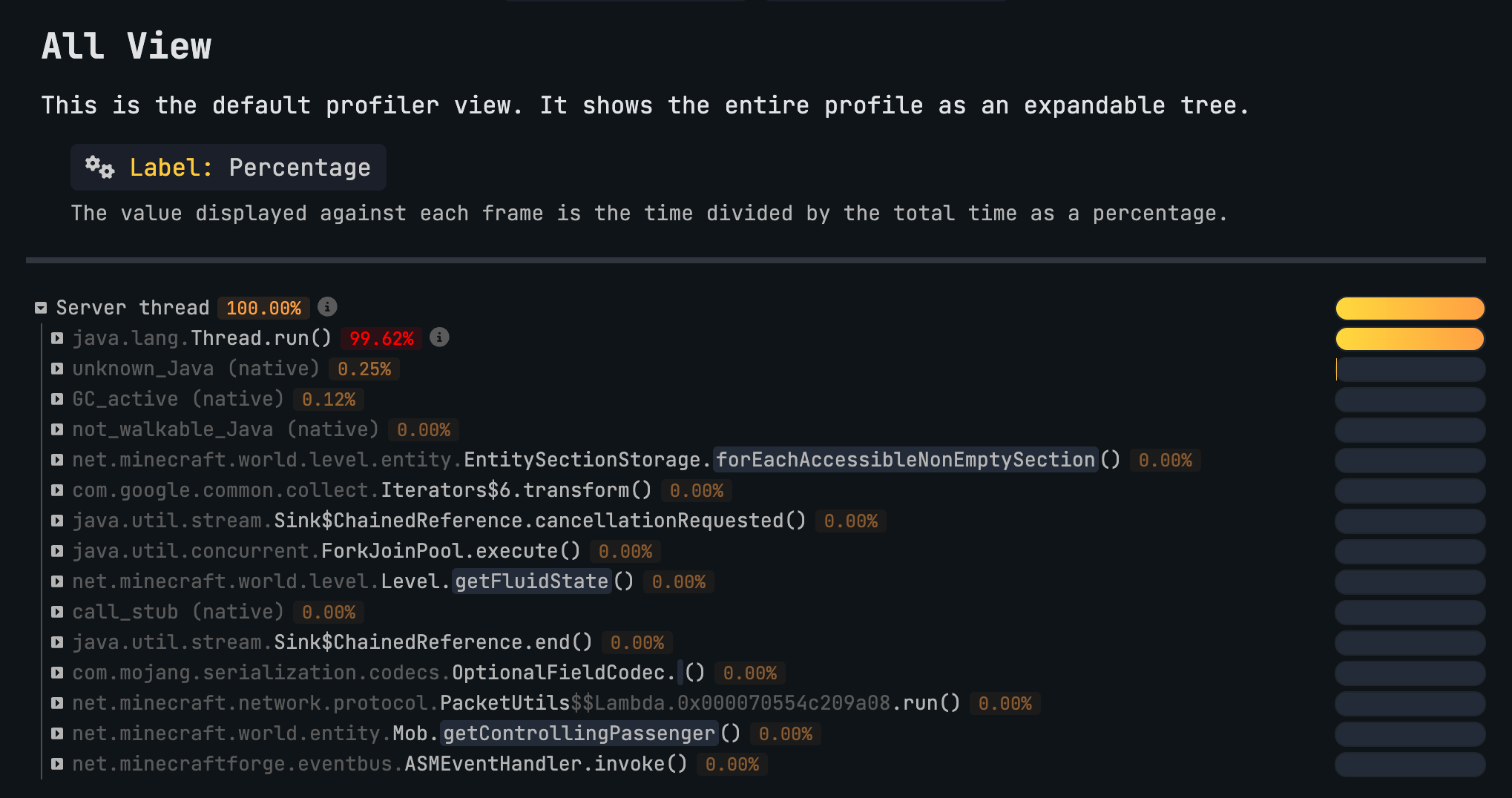Click info icon beside Thread.run() 99.62%
This screenshot has height=798, width=1512.
tap(440, 337)
